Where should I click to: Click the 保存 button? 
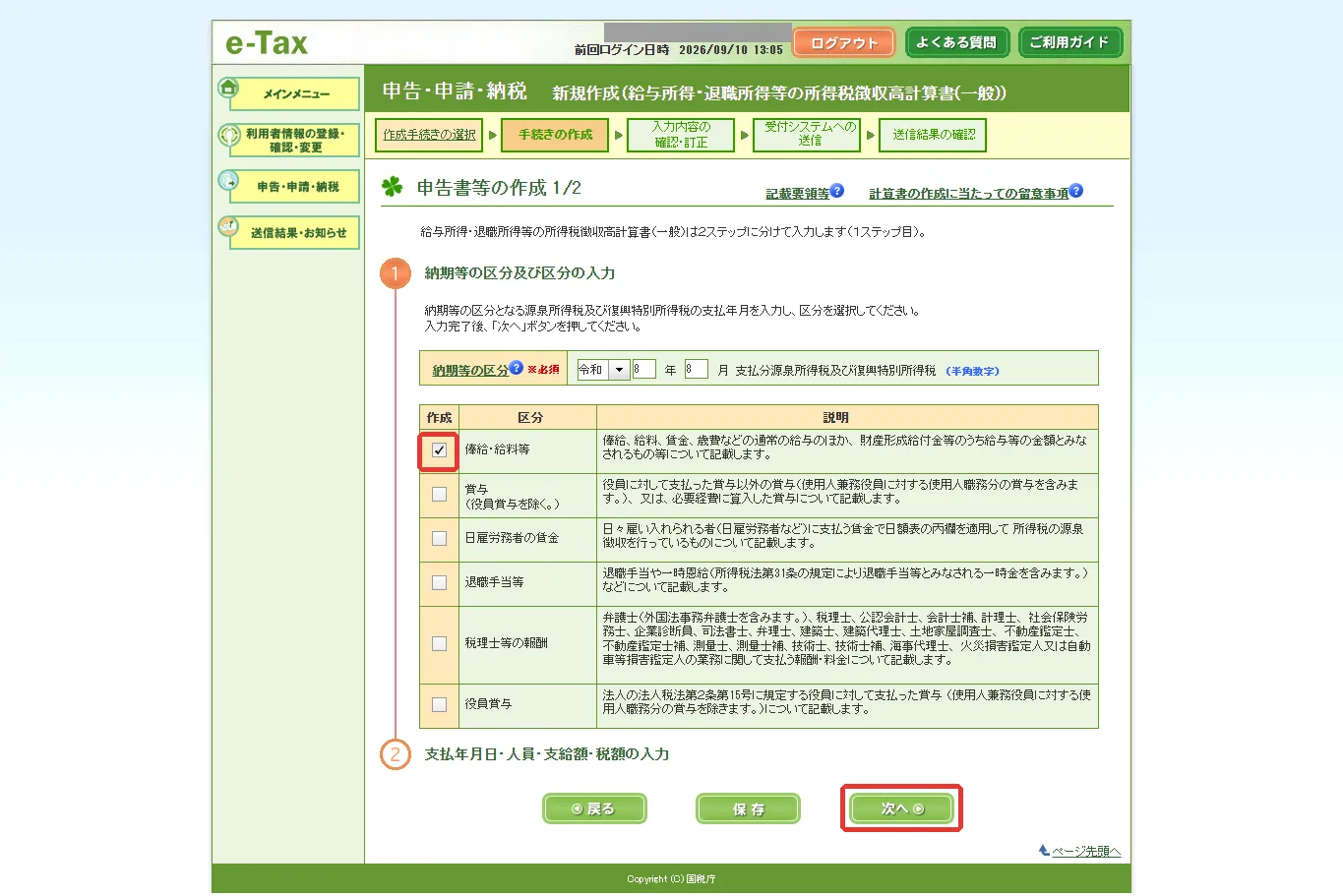tap(748, 808)
